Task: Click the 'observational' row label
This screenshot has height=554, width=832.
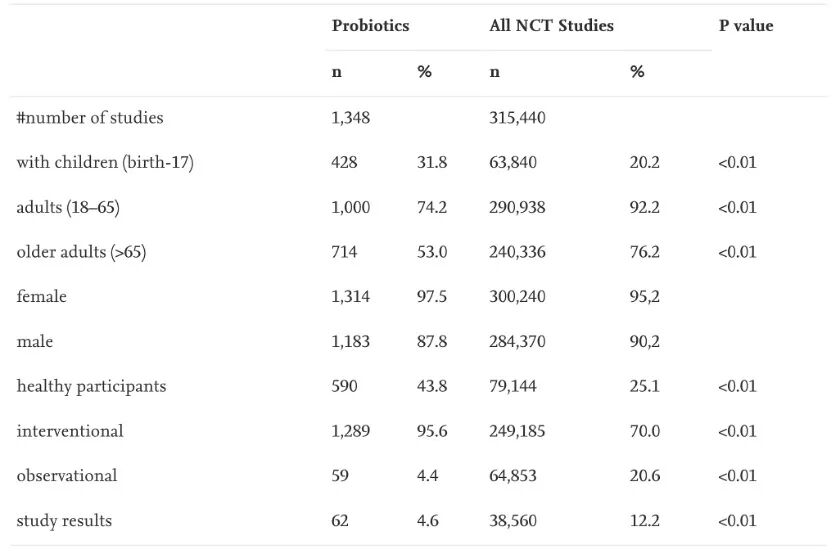Action: [67, 476]
